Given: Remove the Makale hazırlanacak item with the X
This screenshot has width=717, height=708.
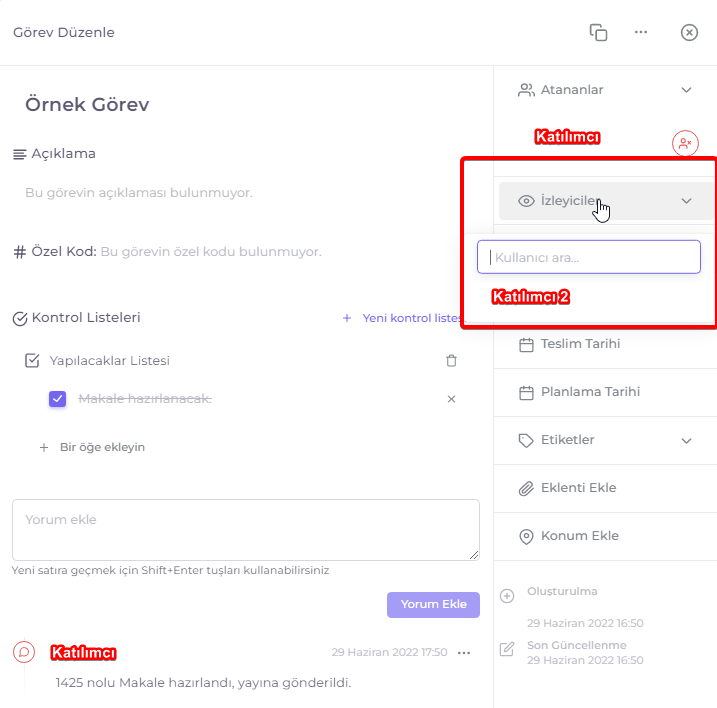Looking at the screenshot, I should click(x=451, y=399).
